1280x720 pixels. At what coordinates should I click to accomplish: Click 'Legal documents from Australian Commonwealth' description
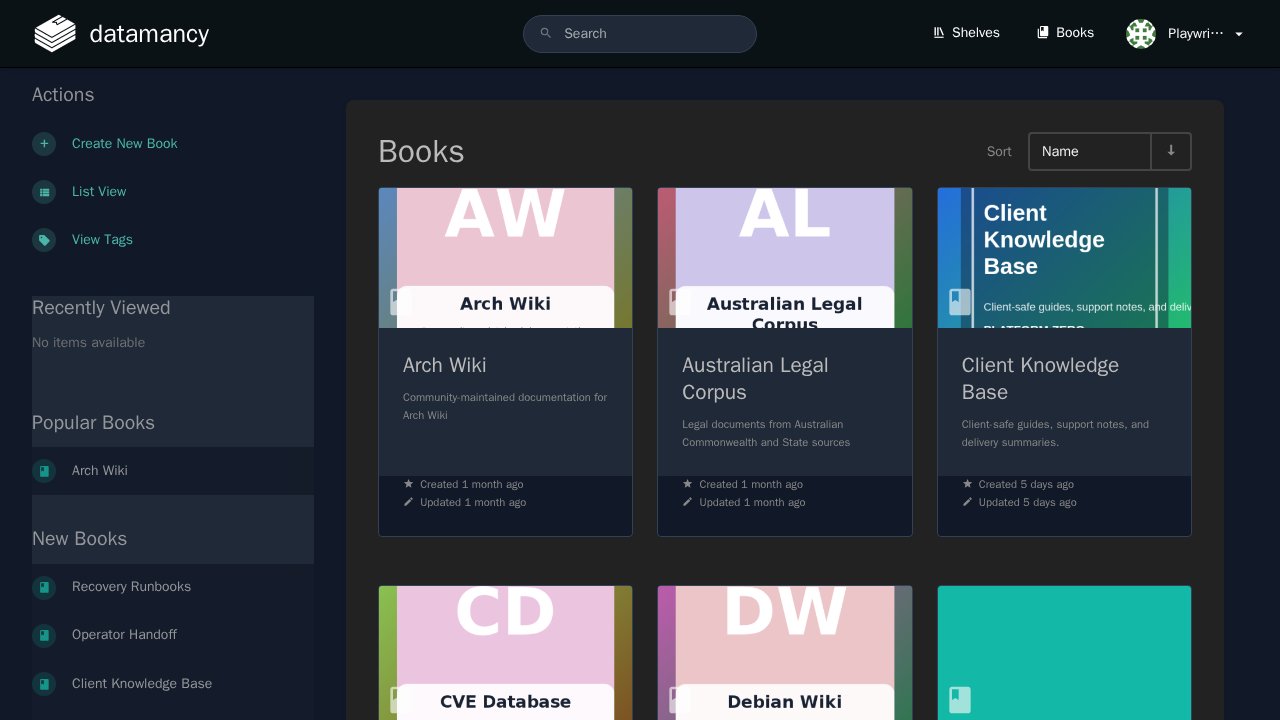click(766, 433)
